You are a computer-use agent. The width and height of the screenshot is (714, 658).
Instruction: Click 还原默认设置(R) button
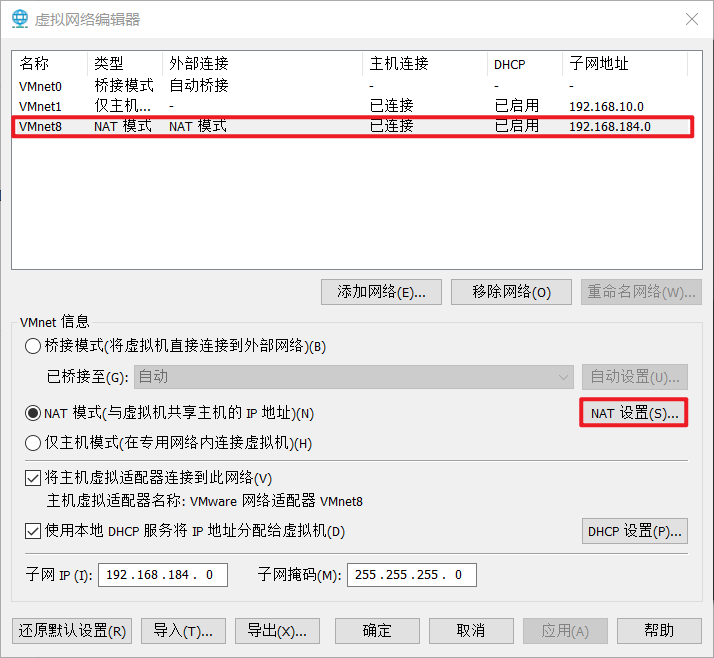point(72,631)
